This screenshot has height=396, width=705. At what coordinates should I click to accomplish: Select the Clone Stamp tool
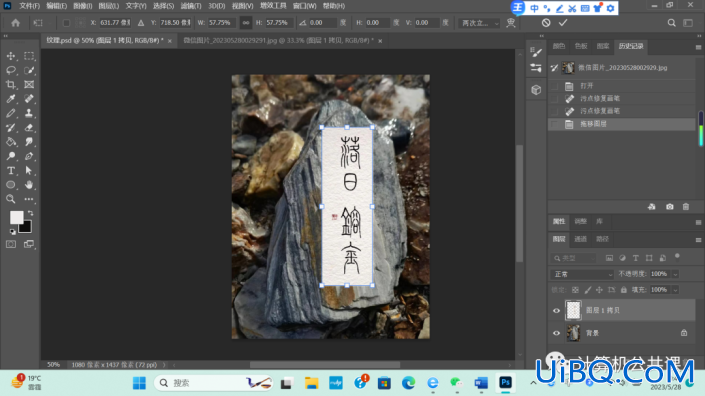(29, 113)
